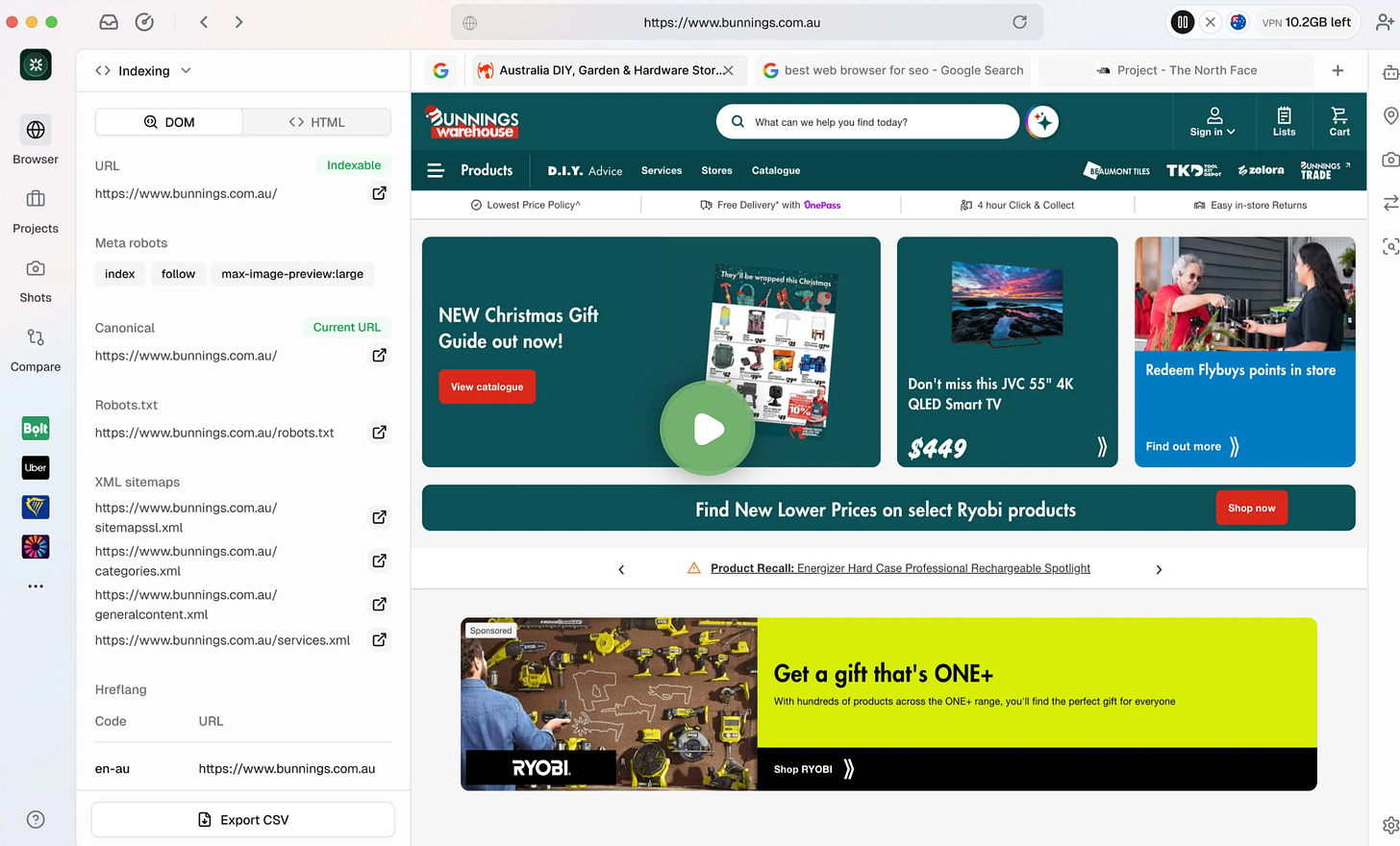Screen dimensions: 1400x846
Task: Open the JVC 55" 4K QLED TV card
Action: coord(1007,352)
